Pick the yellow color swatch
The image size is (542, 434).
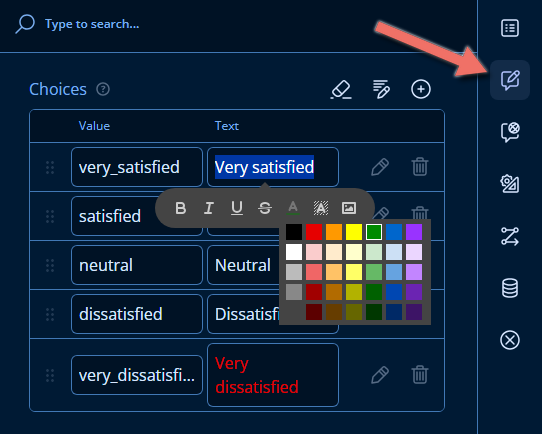click(354, 232)
